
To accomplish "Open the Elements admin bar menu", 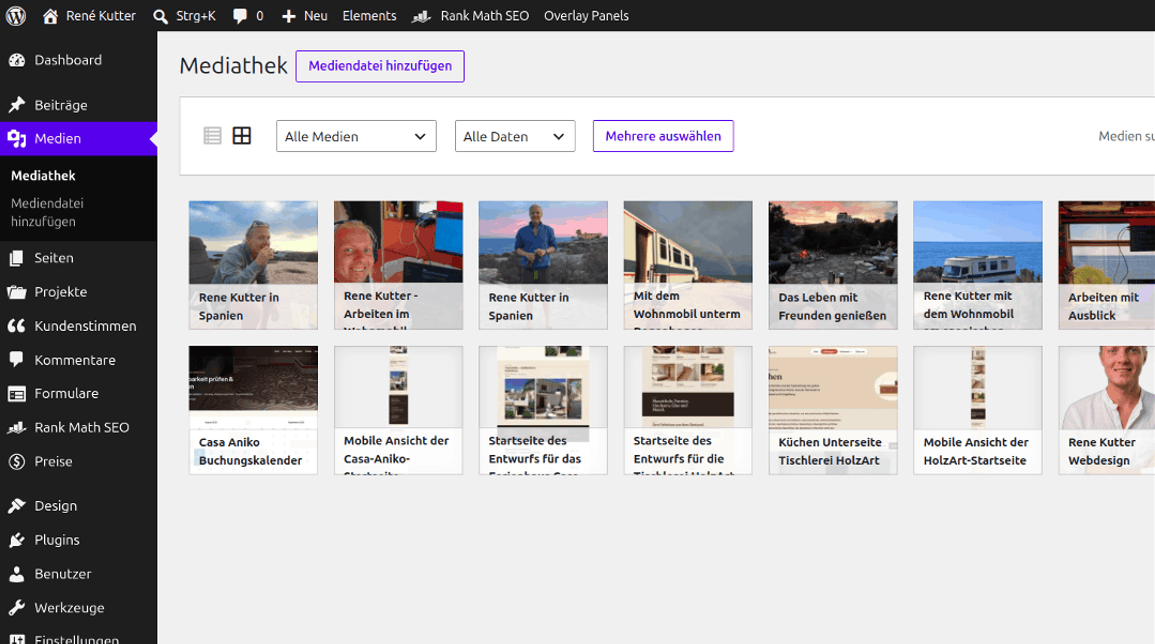I will (369, 15).
